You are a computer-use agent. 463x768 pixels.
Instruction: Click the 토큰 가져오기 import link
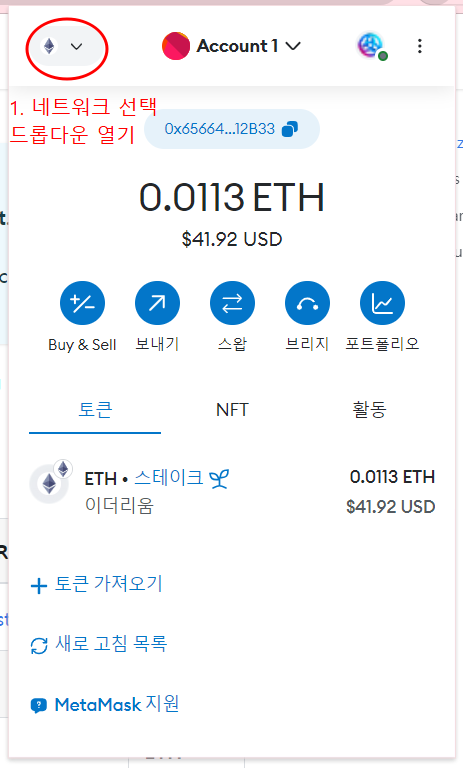point(96,584)
